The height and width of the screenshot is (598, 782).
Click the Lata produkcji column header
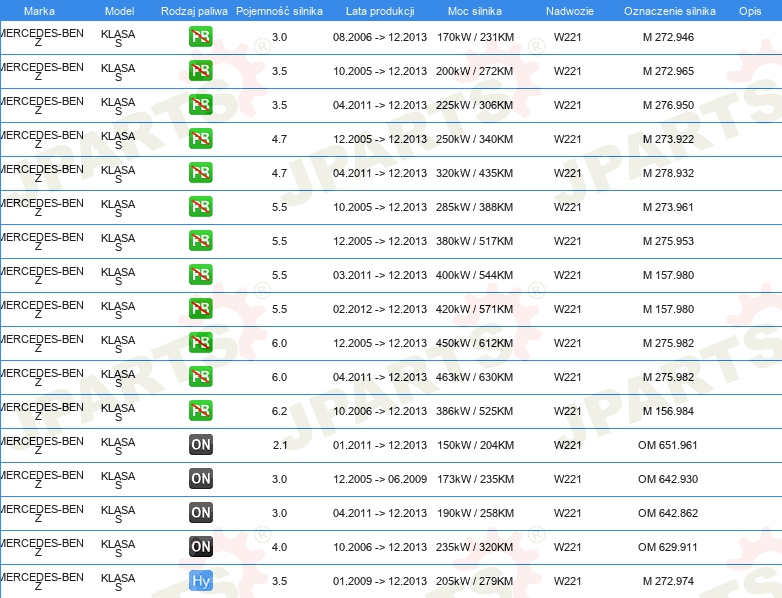(x=380, y=11)
